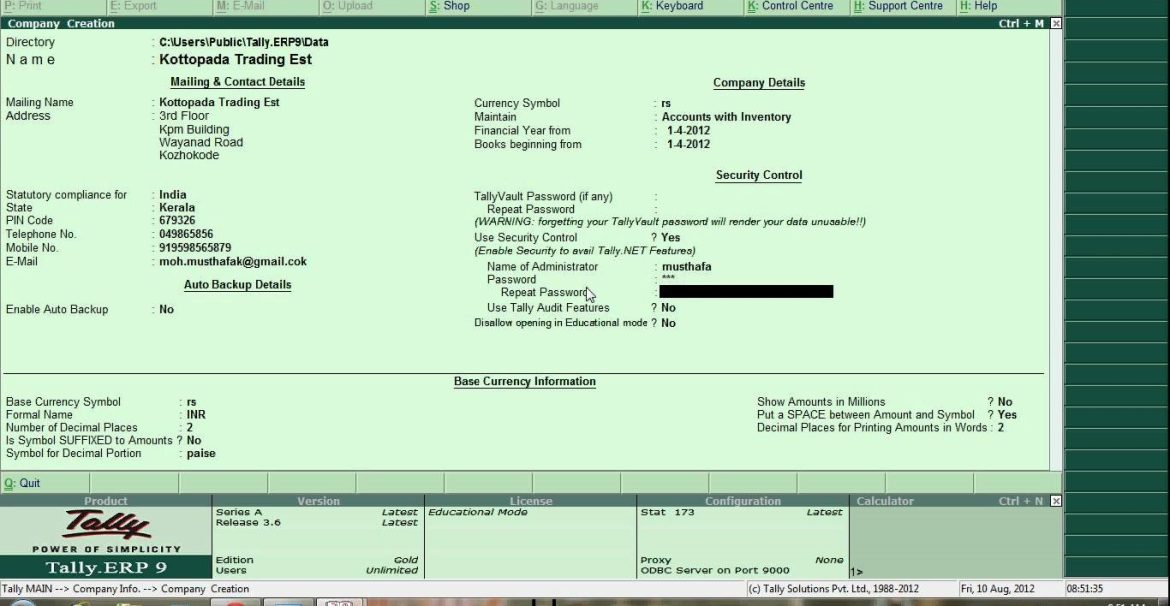Open the Statutory compliance country list showing India

pos(173,195)
